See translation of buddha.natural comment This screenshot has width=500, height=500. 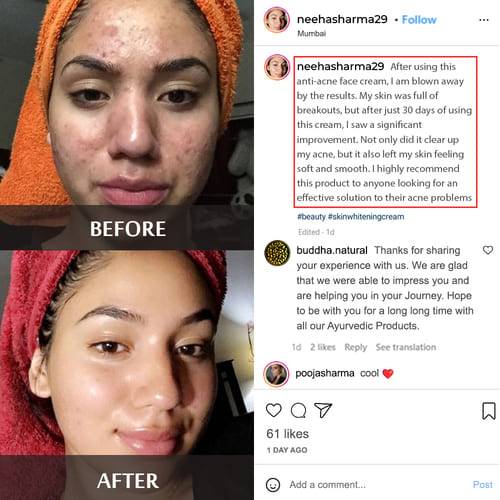[x=406, y=347]
